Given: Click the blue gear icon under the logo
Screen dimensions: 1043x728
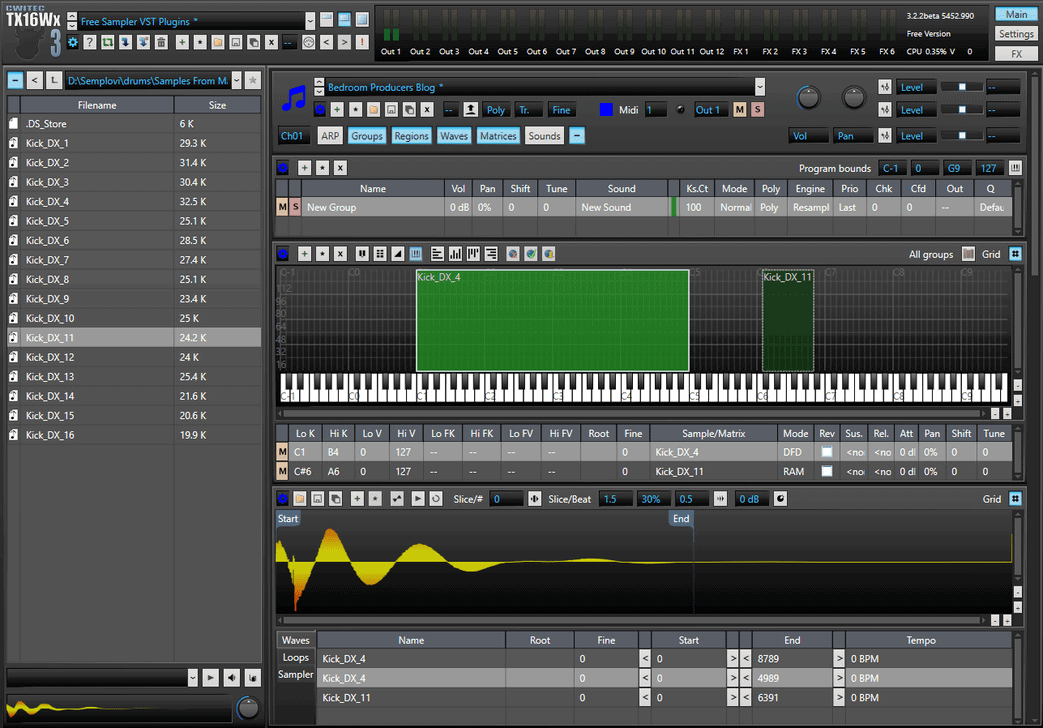Looking at the screenshot, I should pos(72,42).
